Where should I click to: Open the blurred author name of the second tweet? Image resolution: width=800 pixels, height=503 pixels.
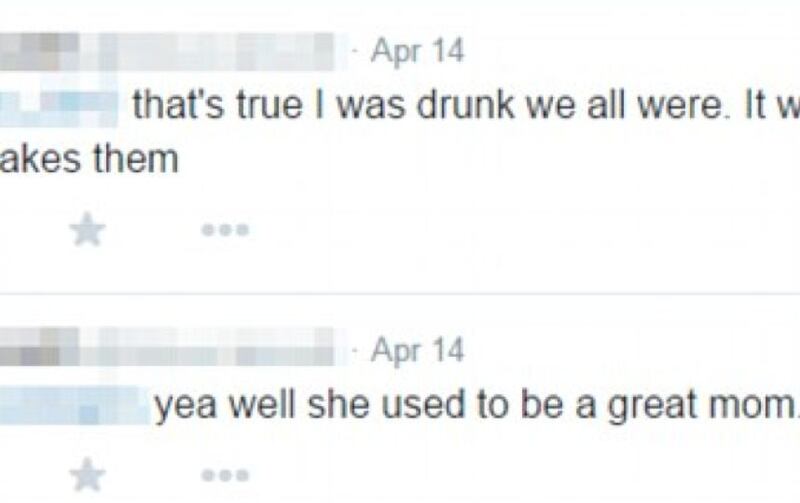[x=40, y=351]
